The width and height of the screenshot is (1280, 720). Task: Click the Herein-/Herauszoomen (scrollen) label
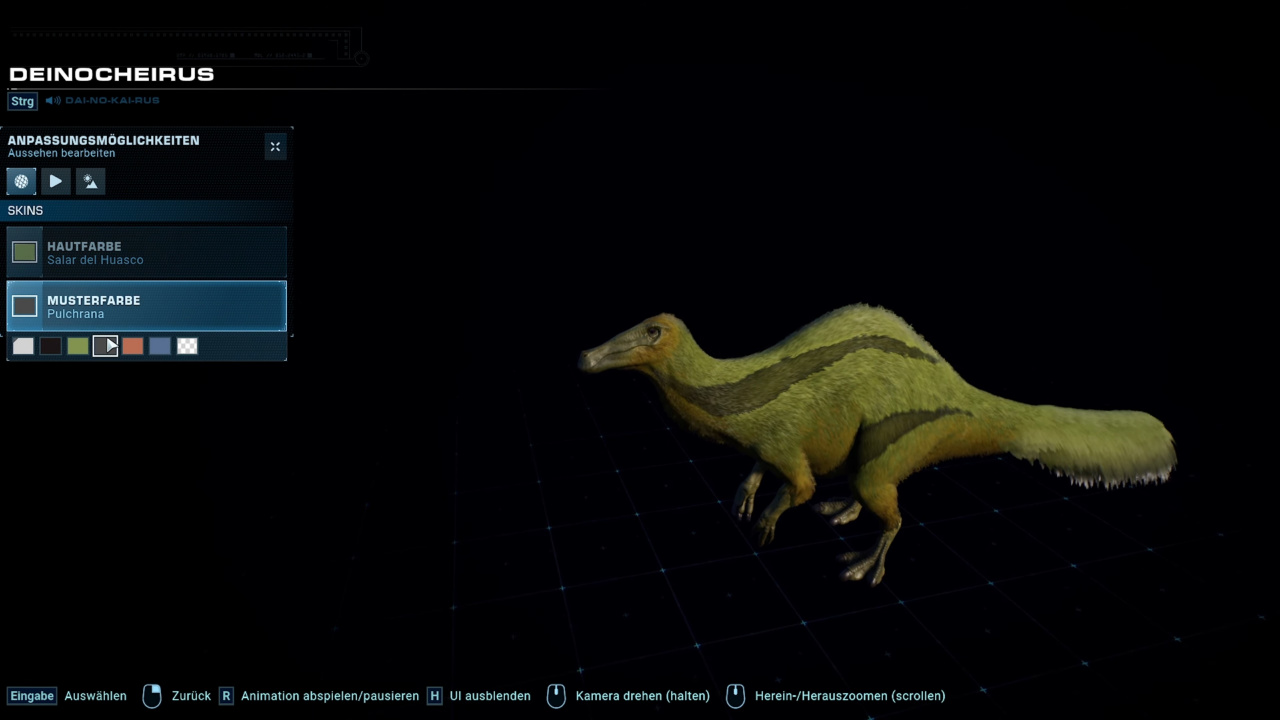click(850, 696)
